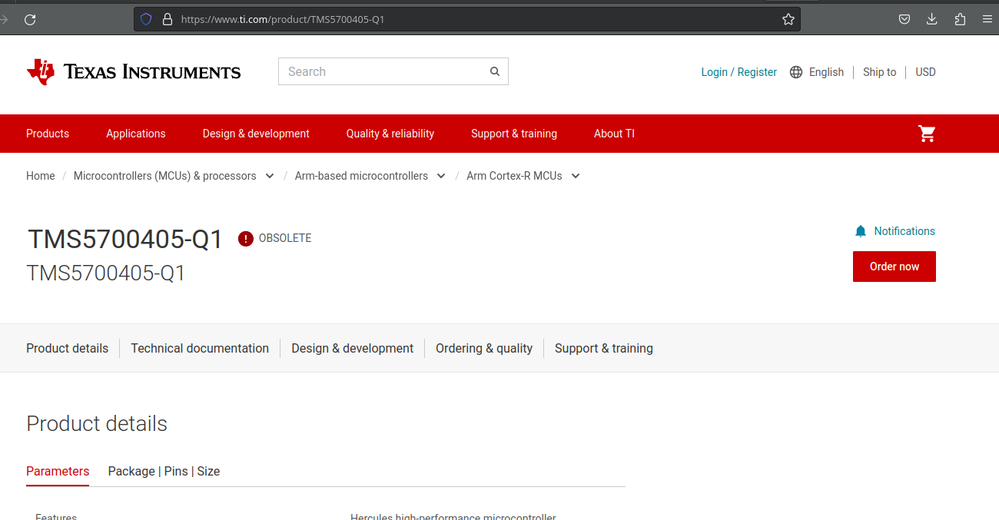Jump to Ordering & quality section
The image size is (999, 520).
(484, 349)
